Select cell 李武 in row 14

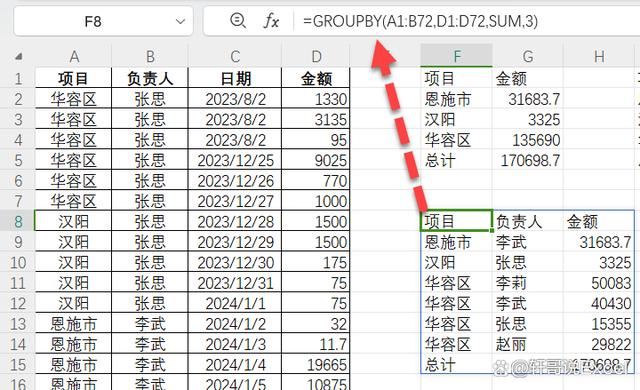(150, 344)
